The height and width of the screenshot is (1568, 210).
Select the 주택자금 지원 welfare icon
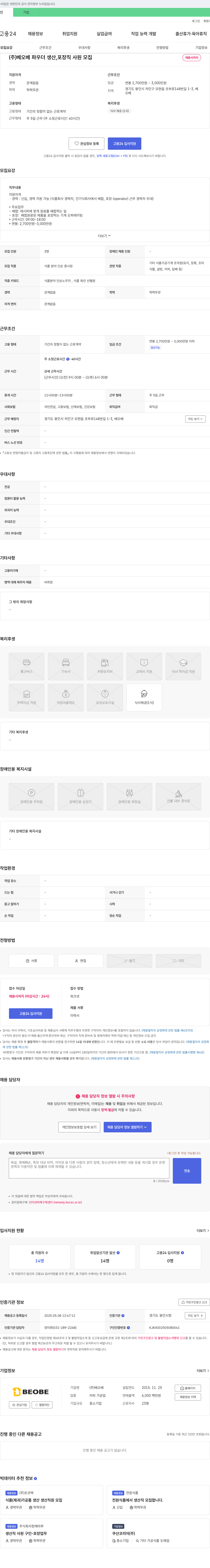point(27,698)
